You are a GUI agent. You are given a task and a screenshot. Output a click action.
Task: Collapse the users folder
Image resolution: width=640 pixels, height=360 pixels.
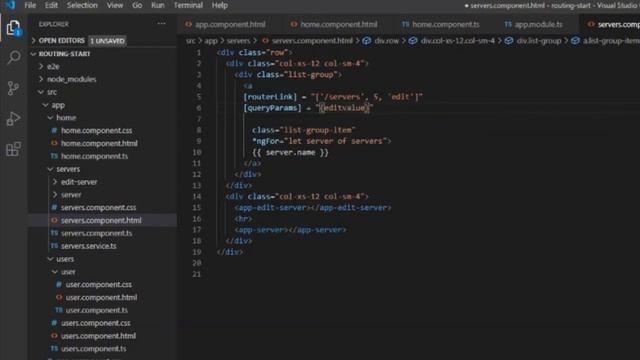coord(65,259)
